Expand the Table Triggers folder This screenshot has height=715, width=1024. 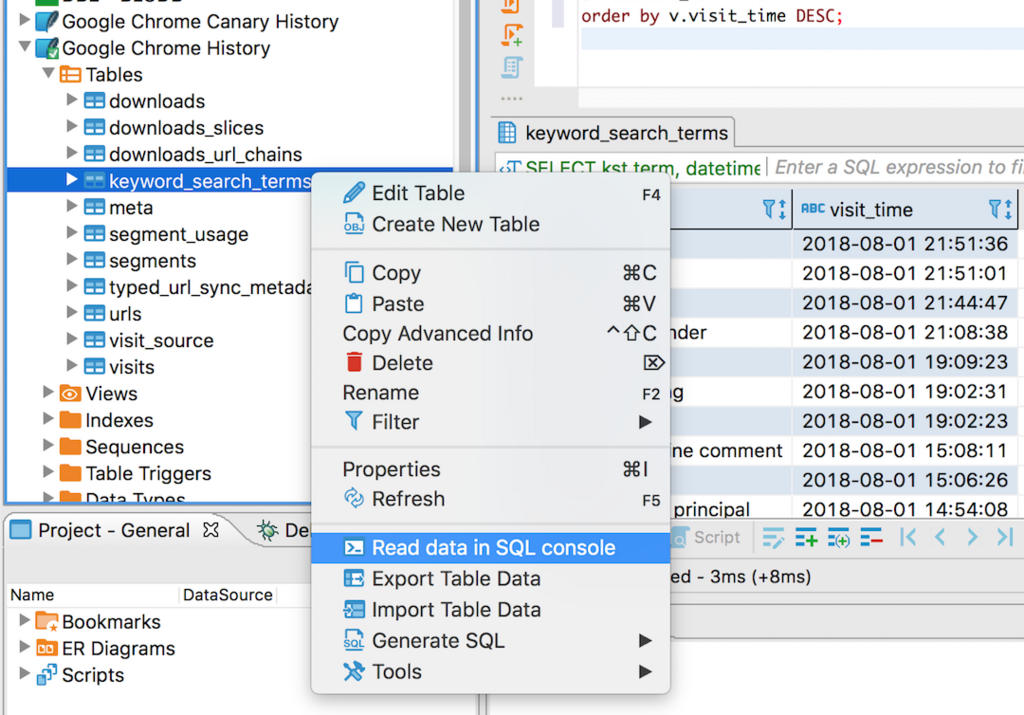point(48,472)
